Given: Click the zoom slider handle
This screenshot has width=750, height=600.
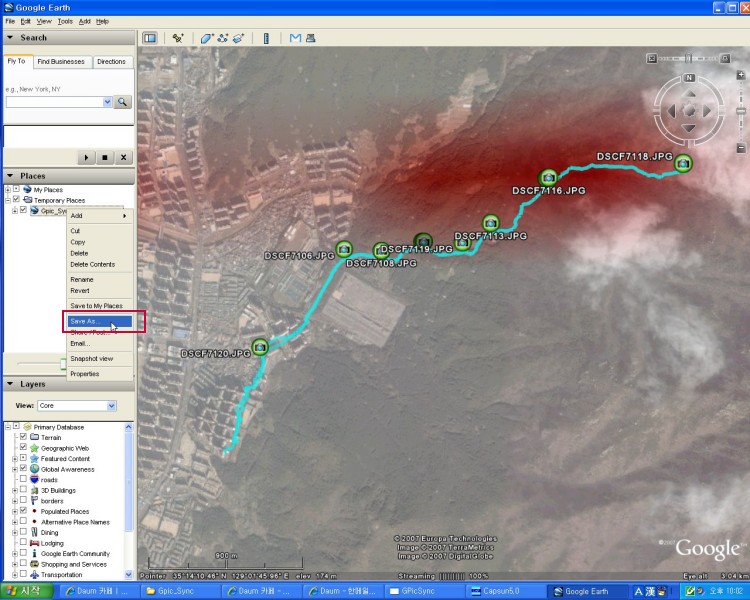Looking at the screenshot, I should pyautogui.click(x=740, y=111).
